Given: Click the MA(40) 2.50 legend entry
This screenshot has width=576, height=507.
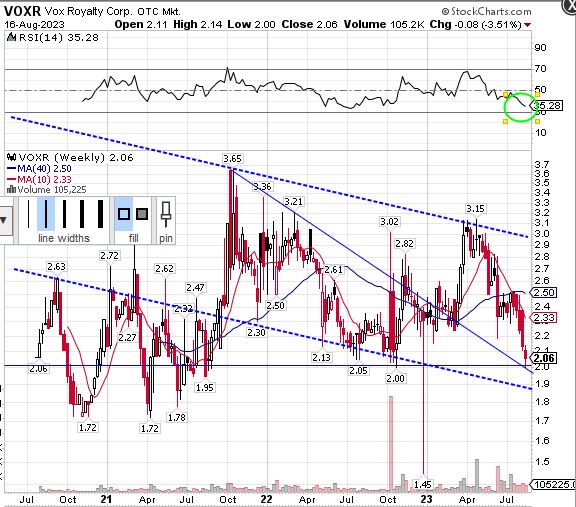Looking at the screenshot, I should (39, 169).
